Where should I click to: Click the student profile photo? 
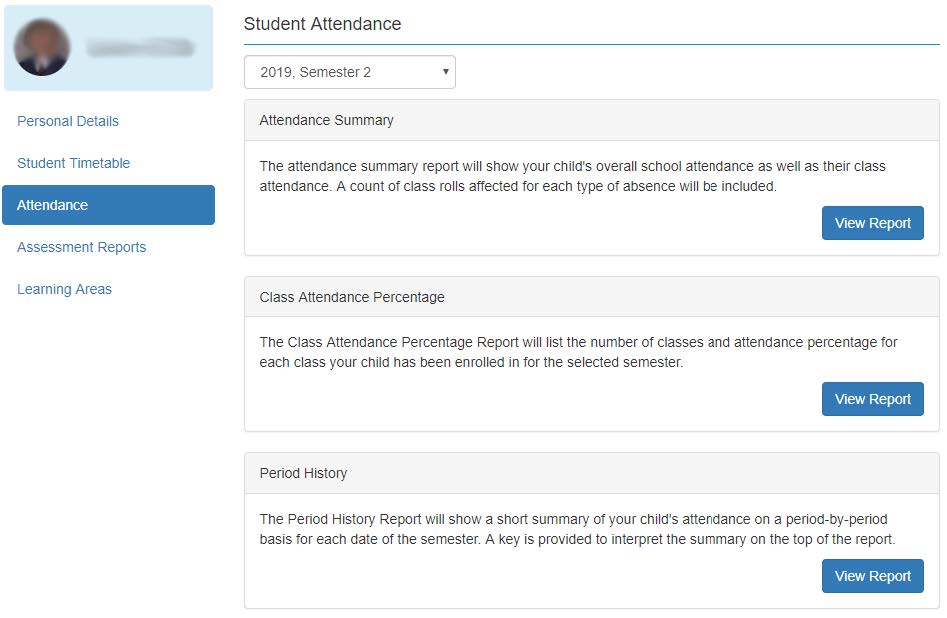(42, 47)
